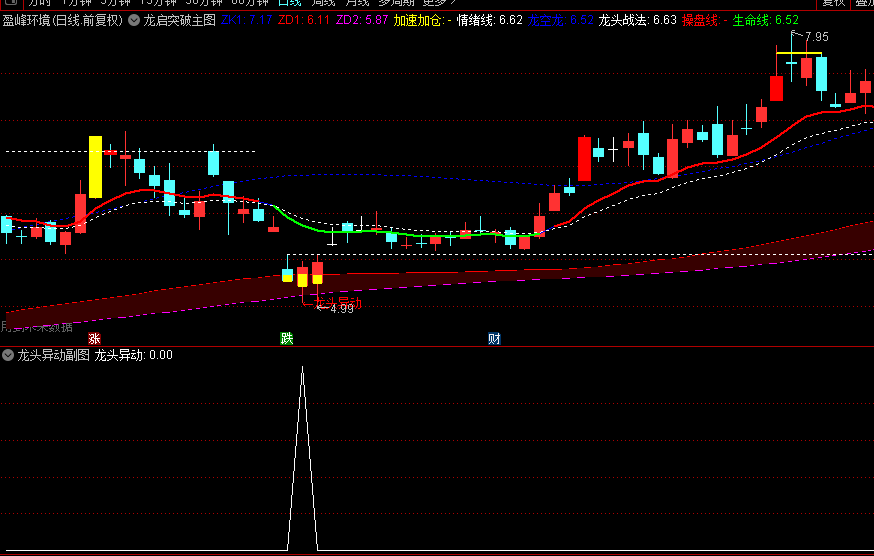Open the 多周期 multi-period tab

point(396,3)
